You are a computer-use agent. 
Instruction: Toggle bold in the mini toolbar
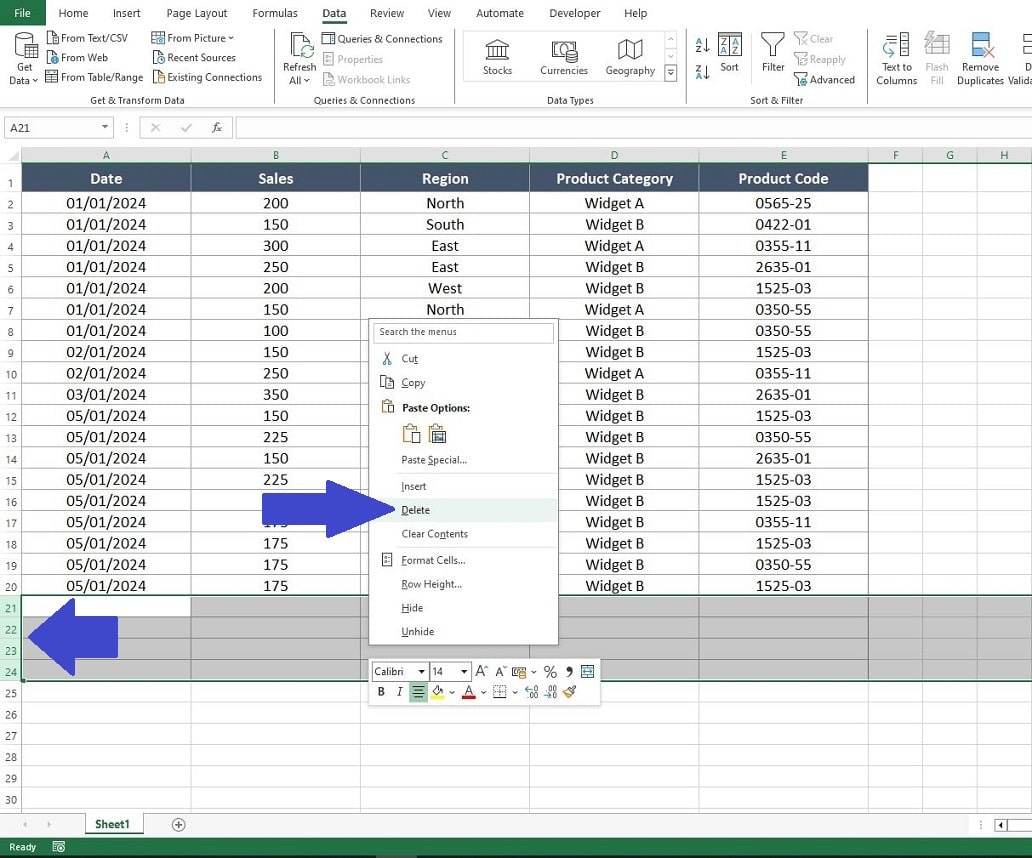pos(380,691)
